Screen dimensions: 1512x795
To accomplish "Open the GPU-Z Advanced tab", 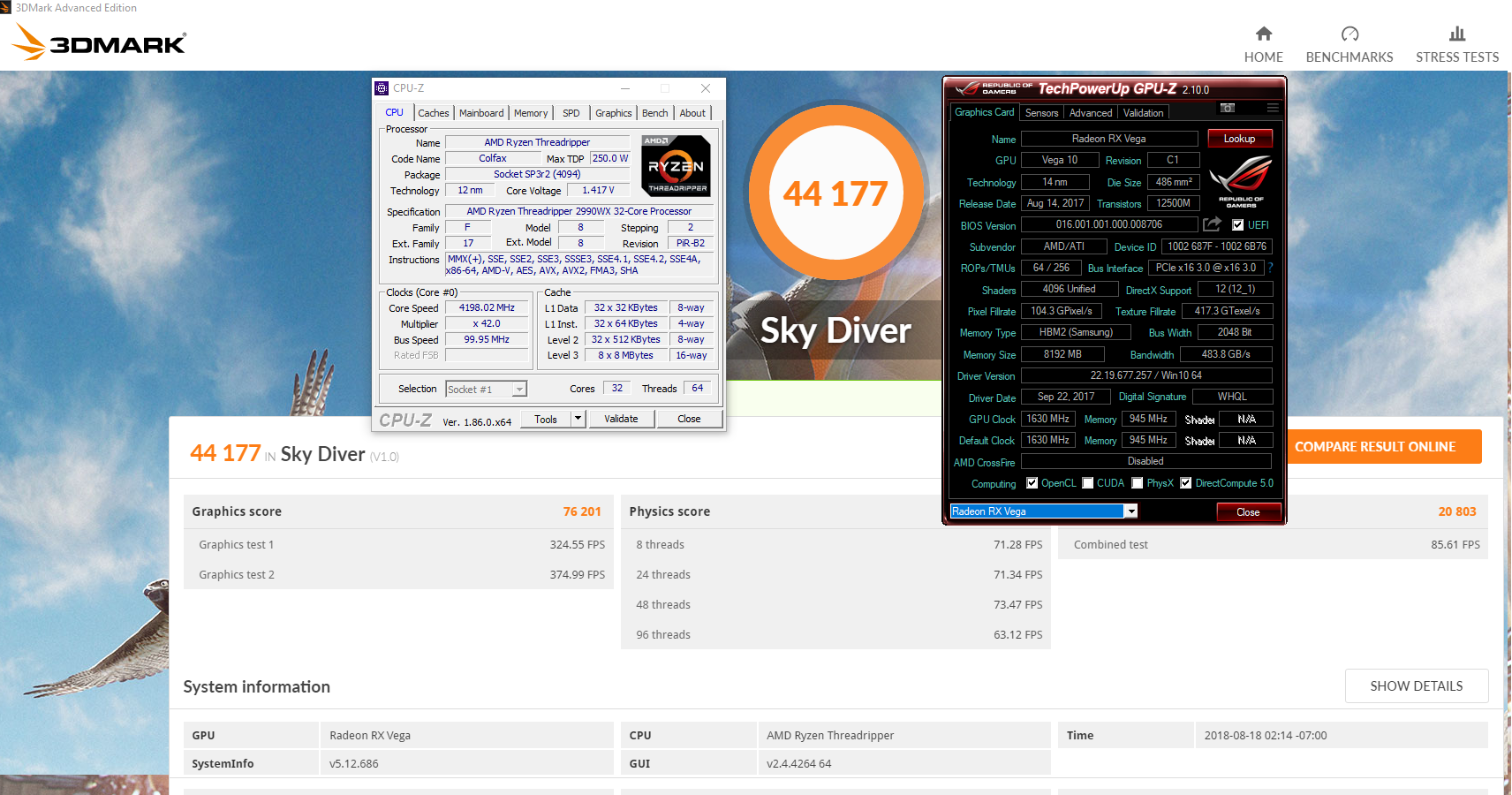I will [x=1091, y=113].
